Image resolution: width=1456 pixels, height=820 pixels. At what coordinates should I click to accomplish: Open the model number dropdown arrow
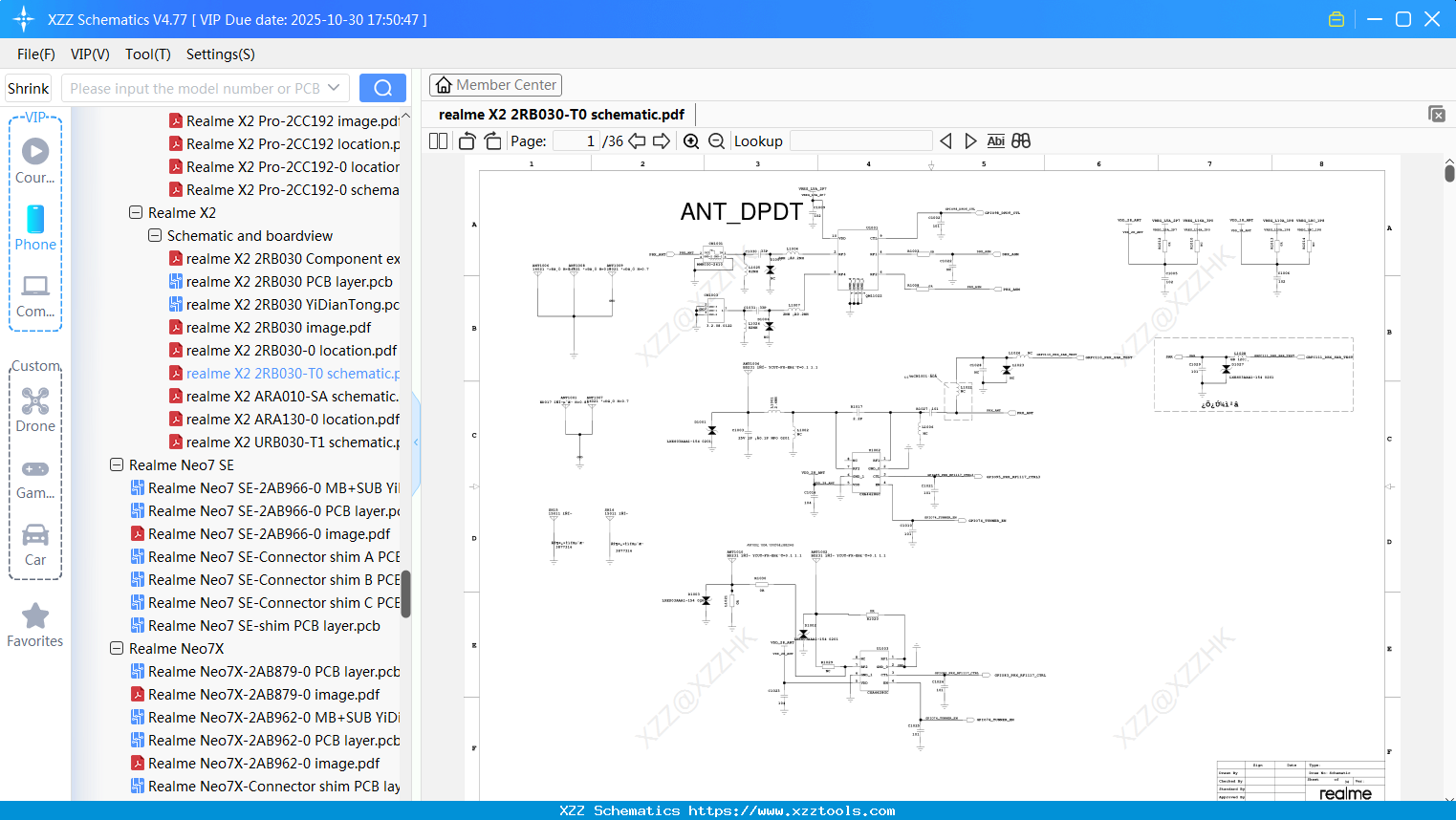[334, 88]
